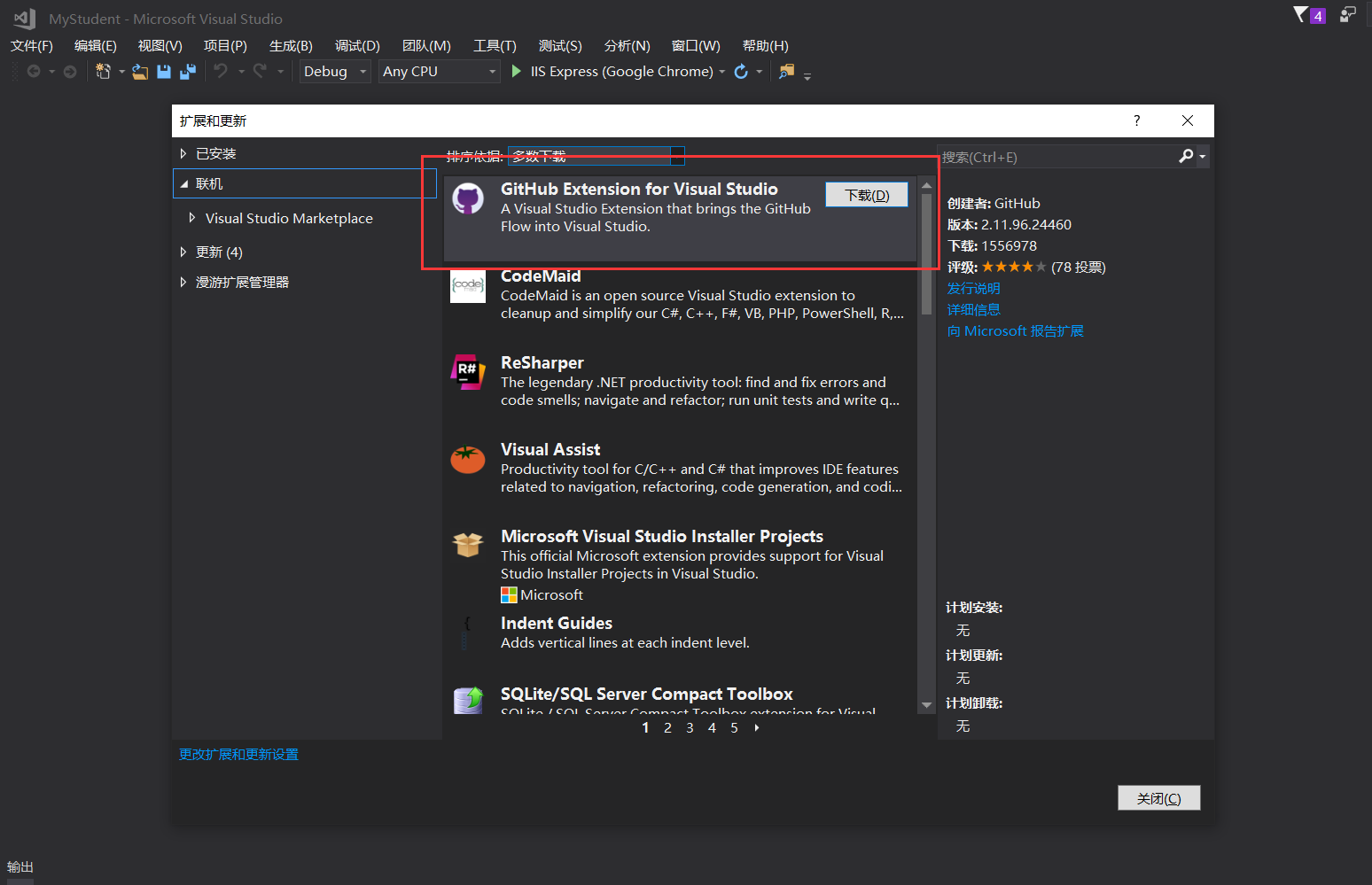Open the notifications flag icon

[1300, 14]
